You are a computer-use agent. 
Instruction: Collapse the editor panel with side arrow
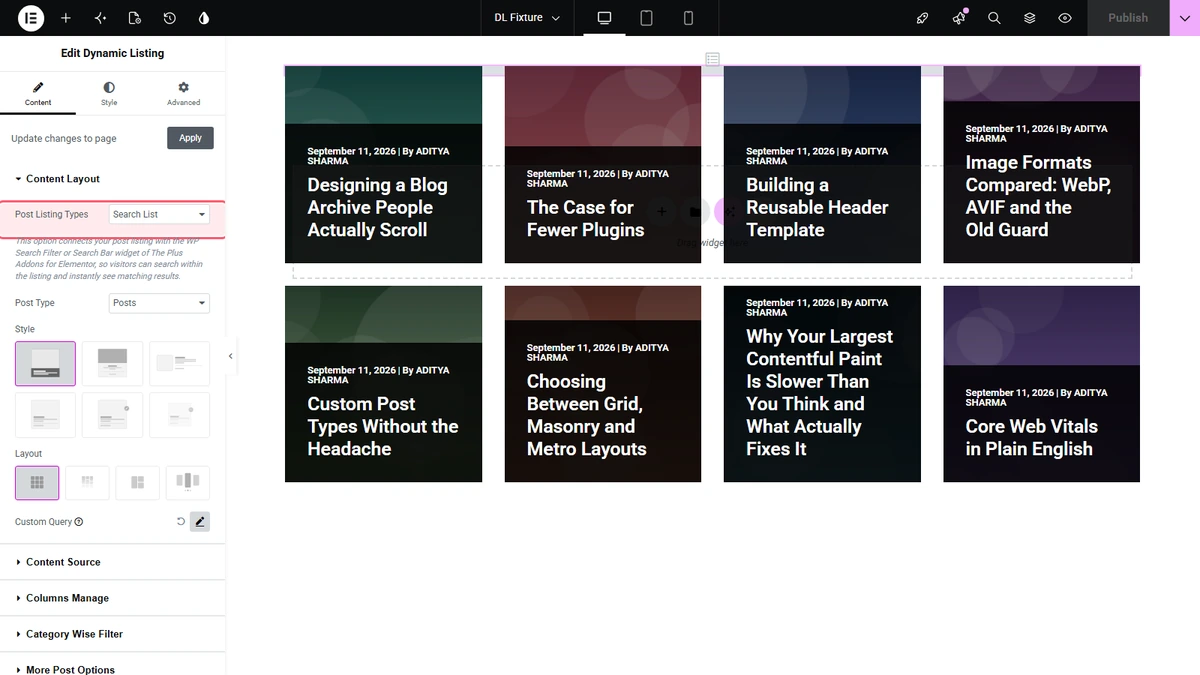[231, 356]
